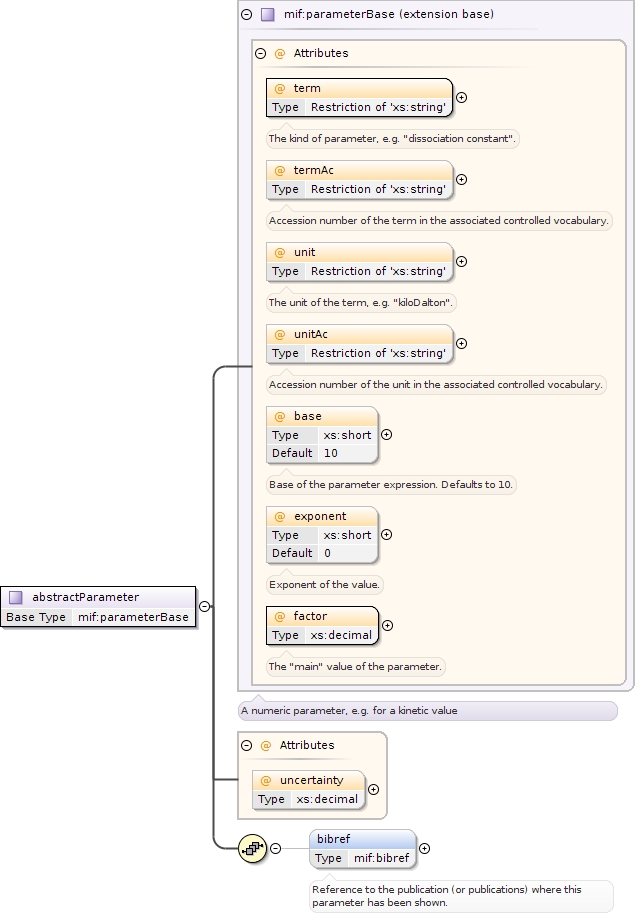Click the @ icon of the top Attributes group

pos(280,53)
